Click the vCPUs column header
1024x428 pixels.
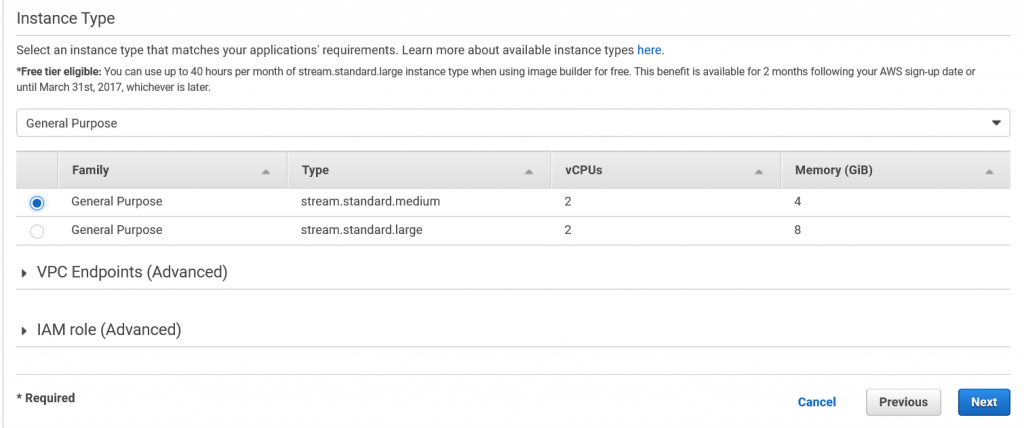pos(583,171)
